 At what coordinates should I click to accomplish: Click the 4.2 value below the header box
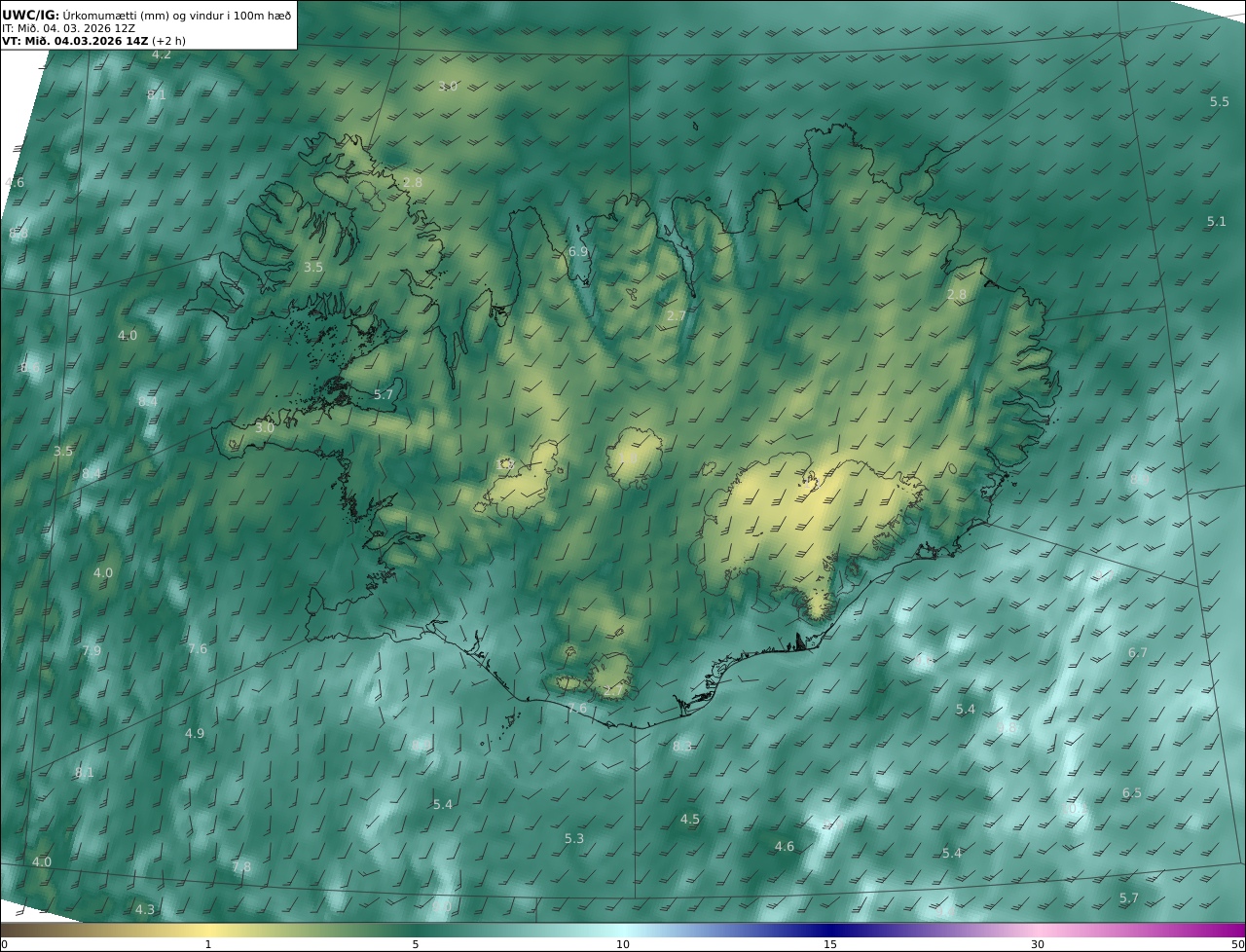162,55
